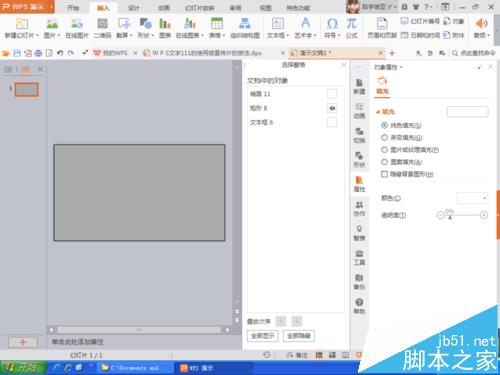This screenshot has height=375, width=500.
Task: Select 图片或纹理填充 (picture or texture fill) option
Action: (384, 150)
